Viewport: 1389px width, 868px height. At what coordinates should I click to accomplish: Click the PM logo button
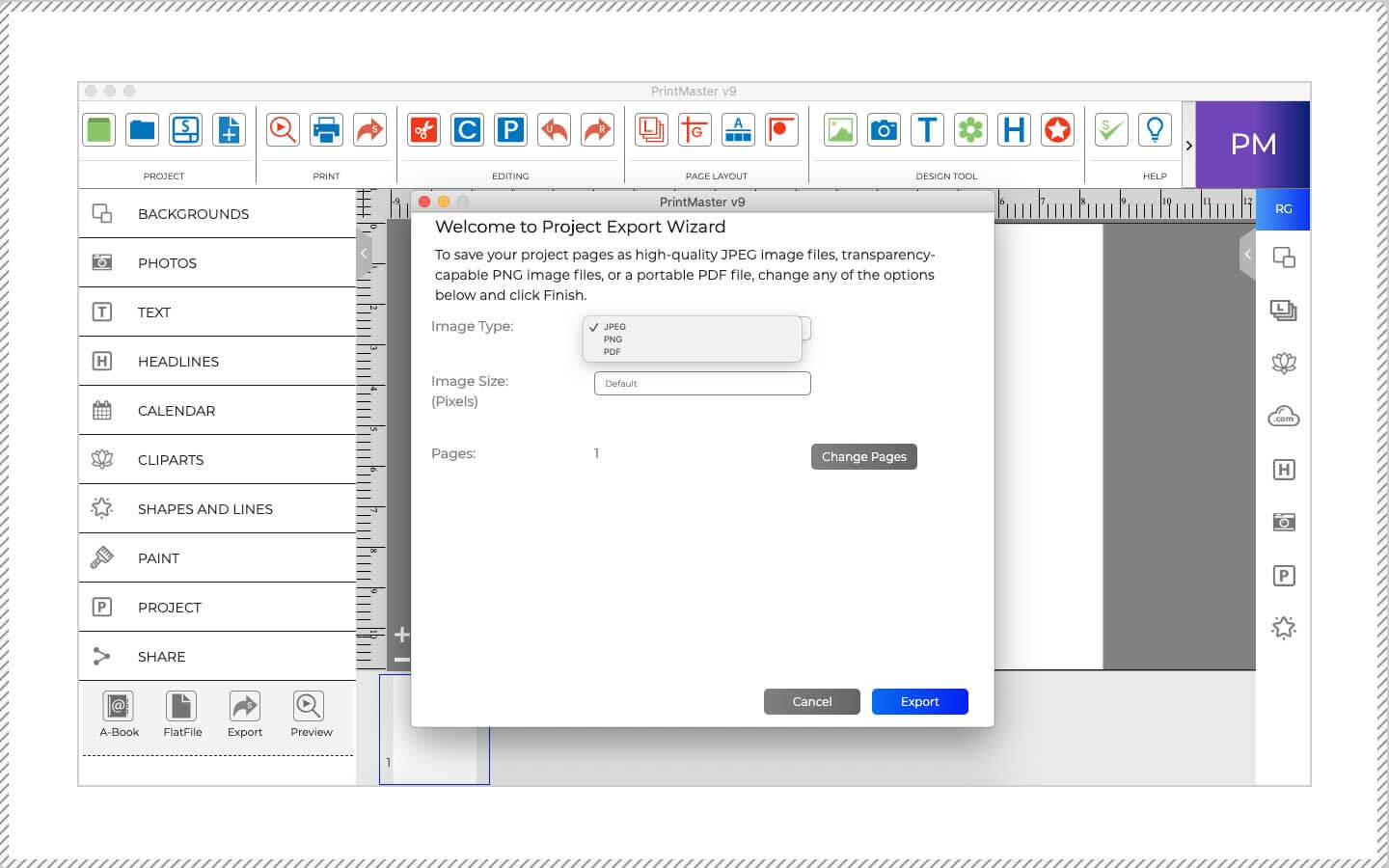[1253, 145]
